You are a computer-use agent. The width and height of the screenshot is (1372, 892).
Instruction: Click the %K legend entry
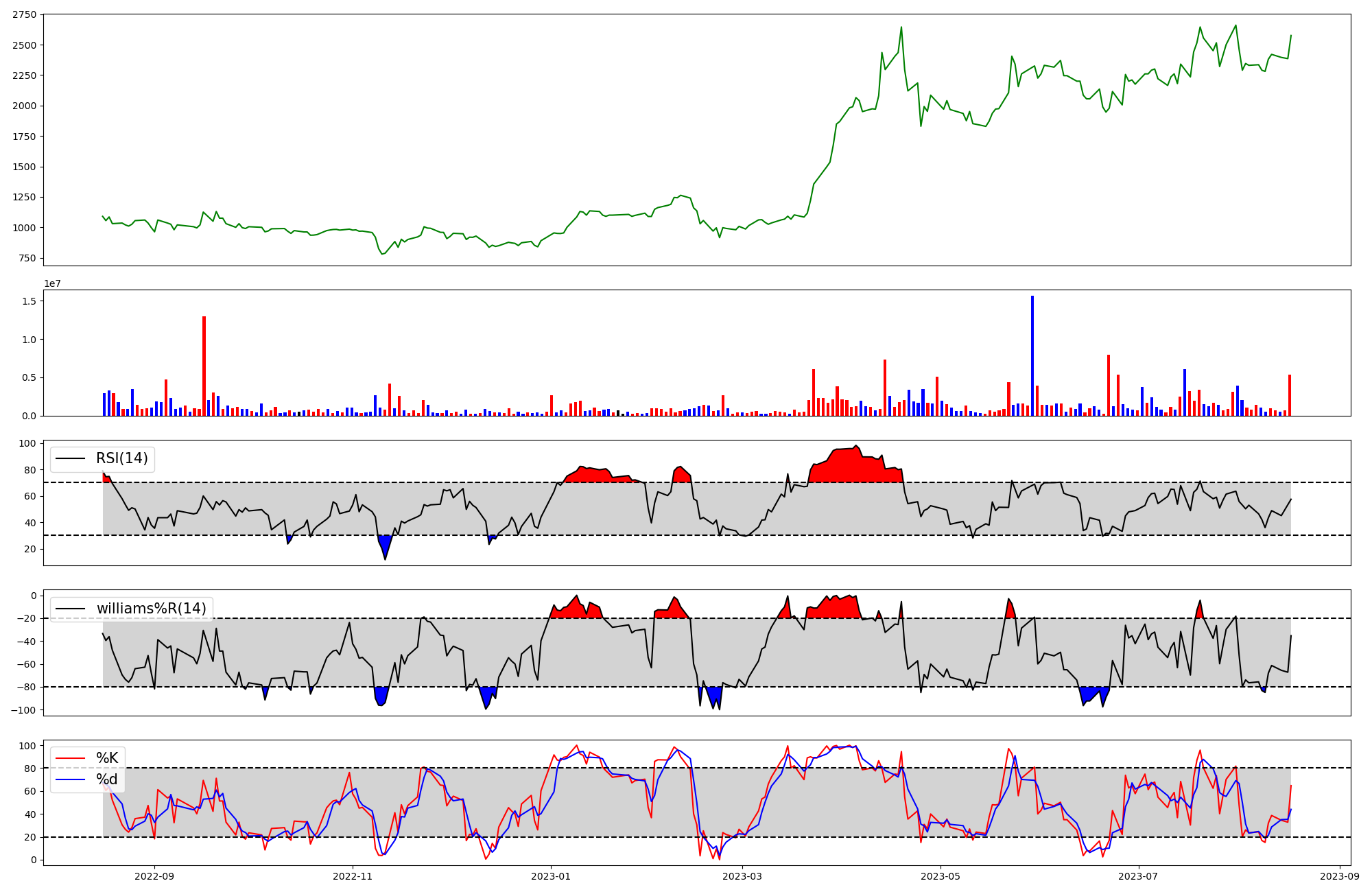(x=107, y=758)
